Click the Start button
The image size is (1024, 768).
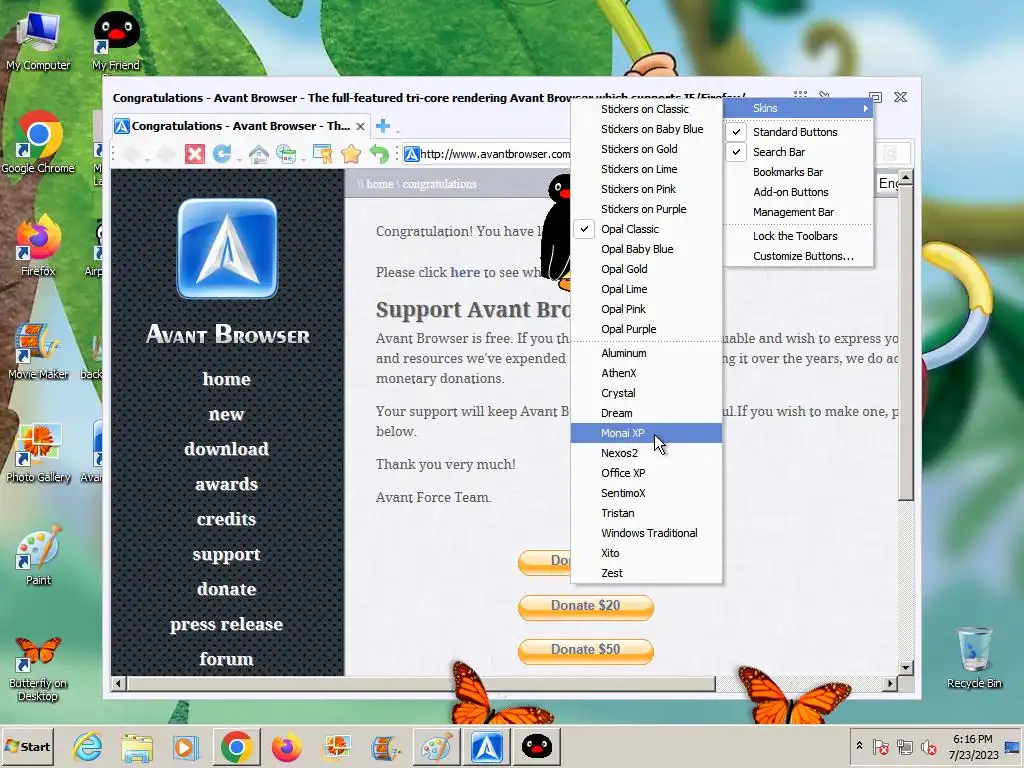(x=27, y=746)
